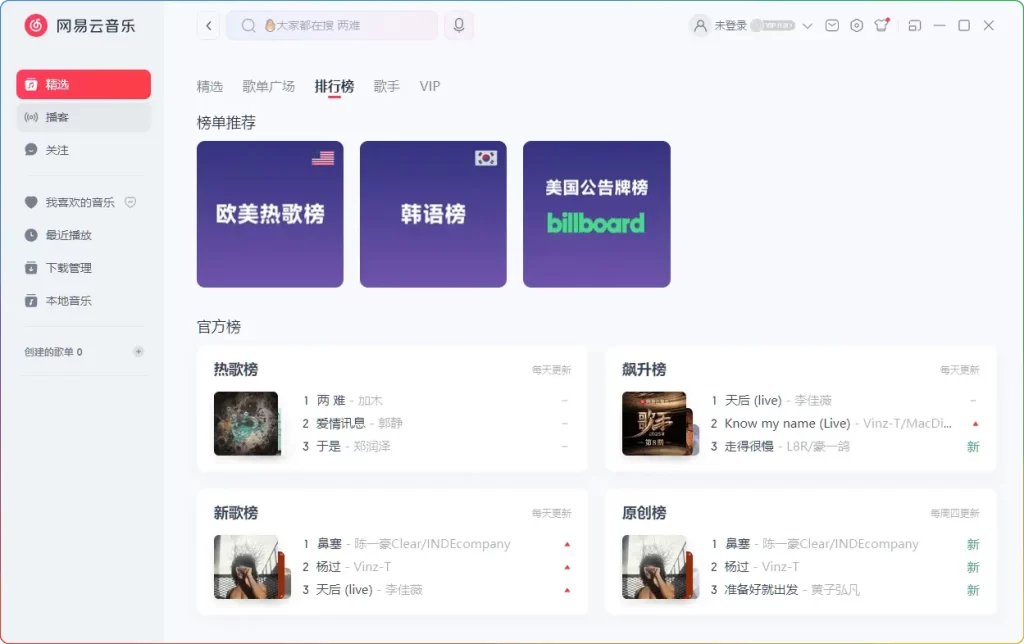
Task: Open 本地音乐 in the sidebar
Action: [x=84, y=300]
